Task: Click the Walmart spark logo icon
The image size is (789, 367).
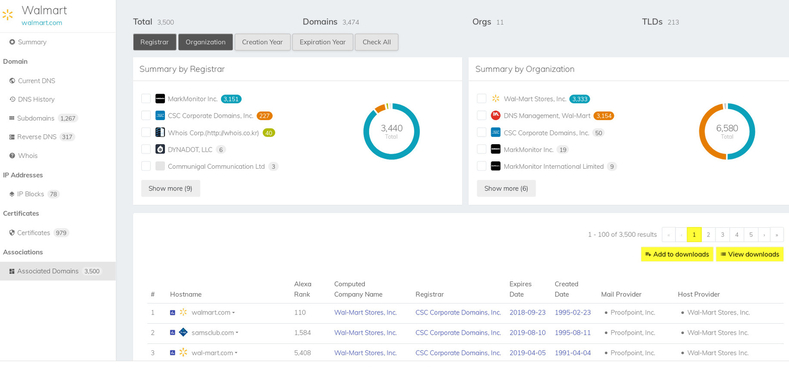Action: pyautogui.click(x=8, y=14)
